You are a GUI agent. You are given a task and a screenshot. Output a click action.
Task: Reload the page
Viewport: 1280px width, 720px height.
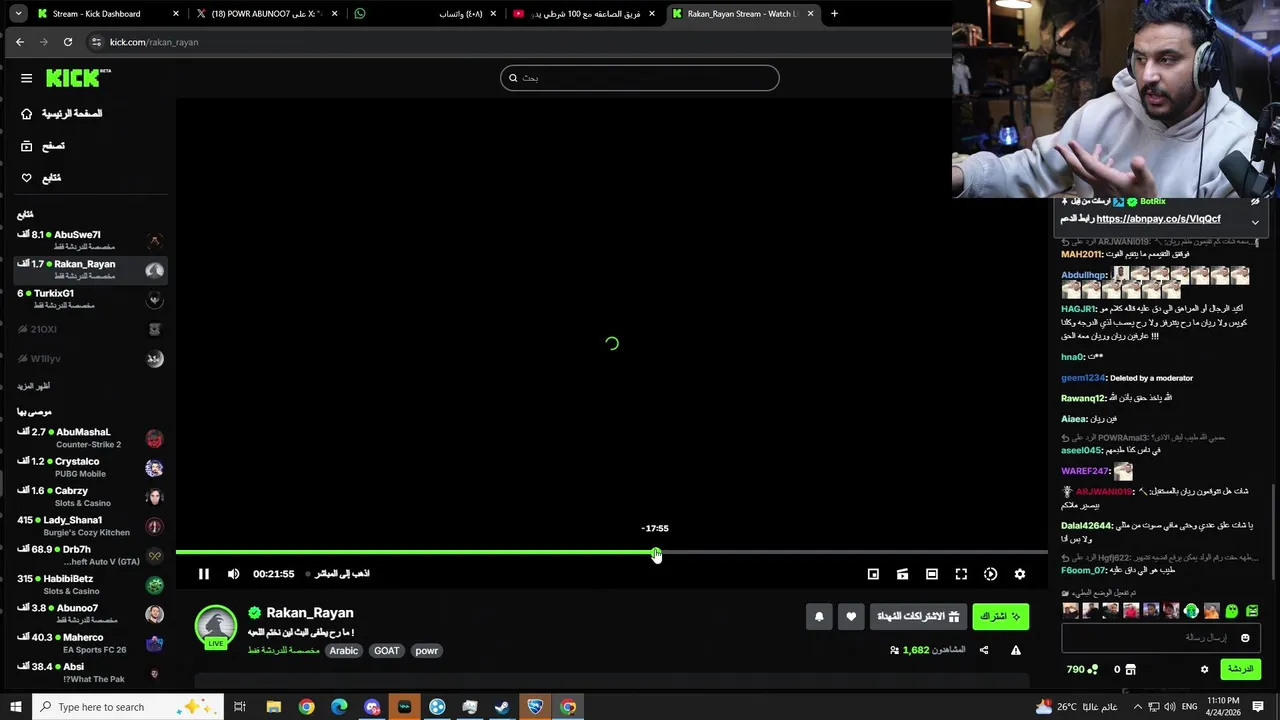tap(68, 42)
